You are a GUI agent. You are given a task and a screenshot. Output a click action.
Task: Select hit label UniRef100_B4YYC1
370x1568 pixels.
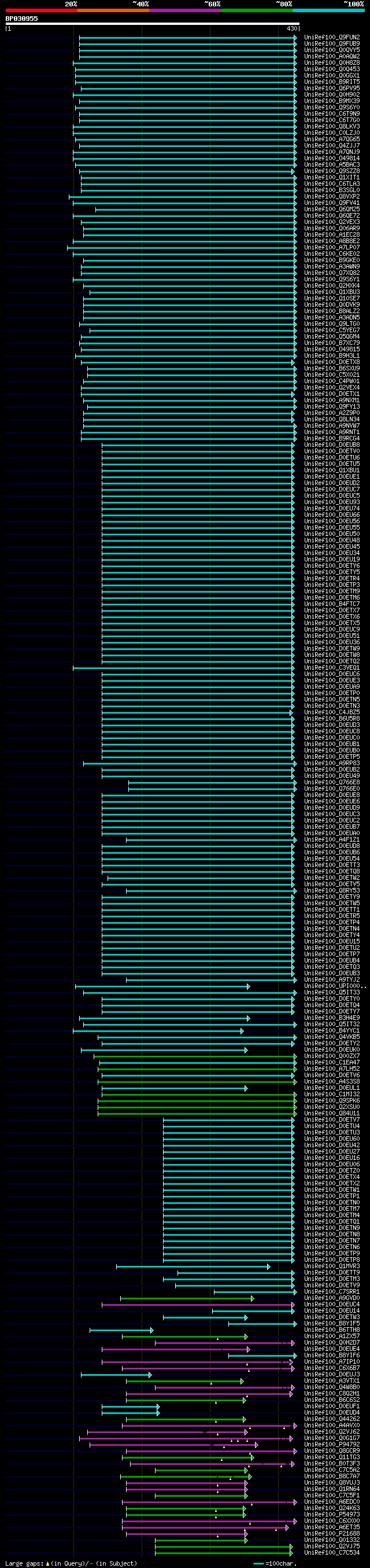click(x=332, y=1030)
